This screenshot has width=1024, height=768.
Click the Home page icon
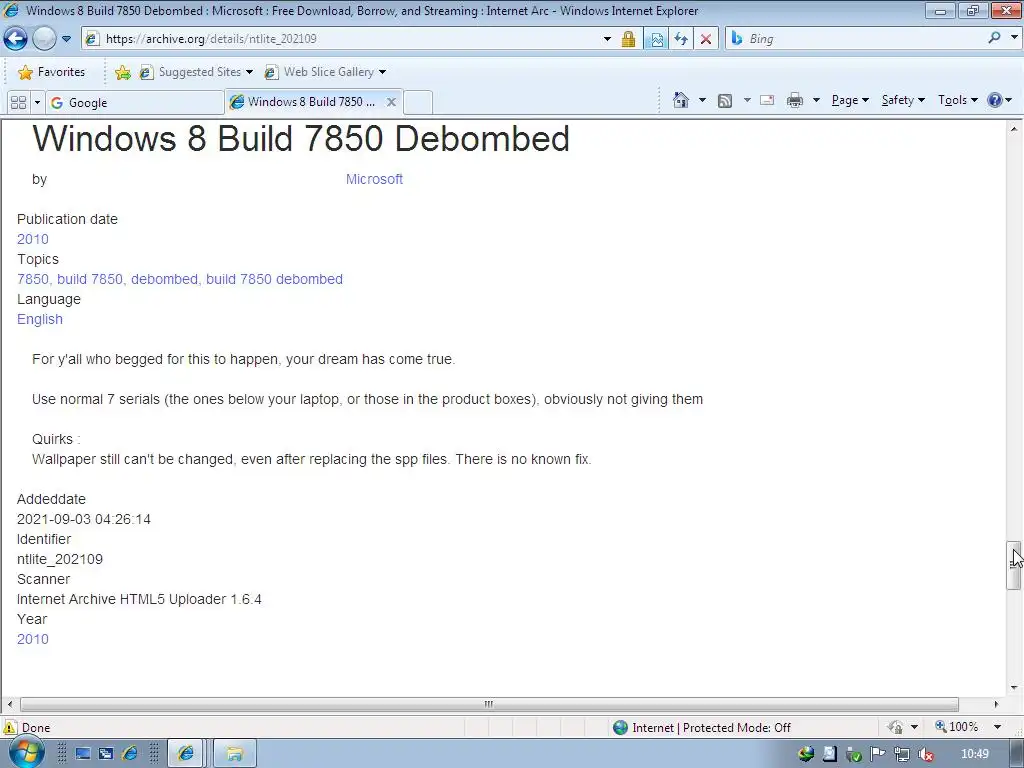680,100
